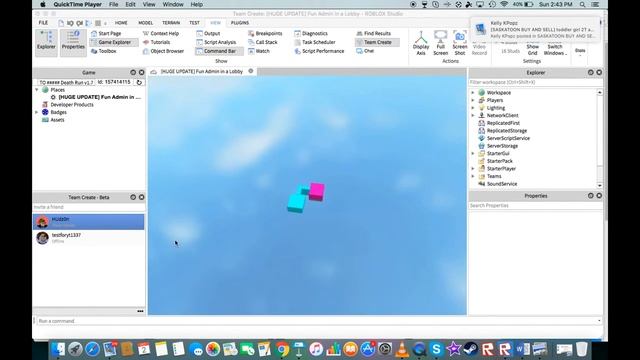Open Context Help
This screenshot has height=360, width=640.
pyautogui.click(x=161, y=33)
